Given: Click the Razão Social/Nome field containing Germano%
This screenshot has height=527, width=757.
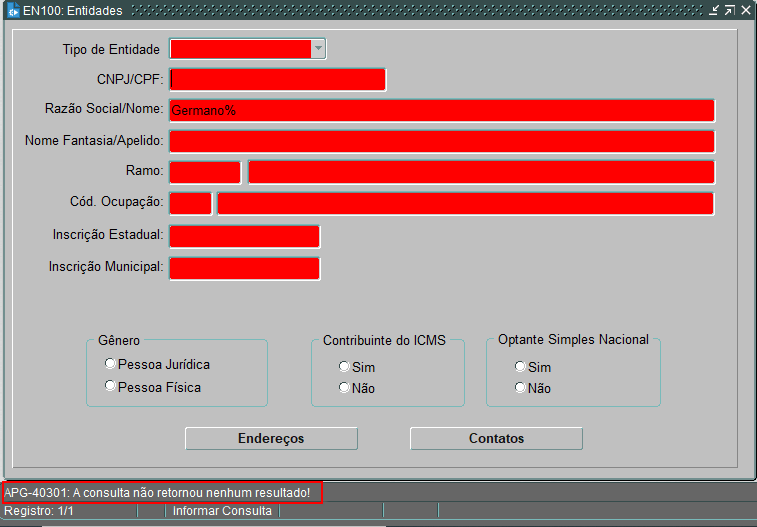Looking at the screenshot, I should (442, 111).
